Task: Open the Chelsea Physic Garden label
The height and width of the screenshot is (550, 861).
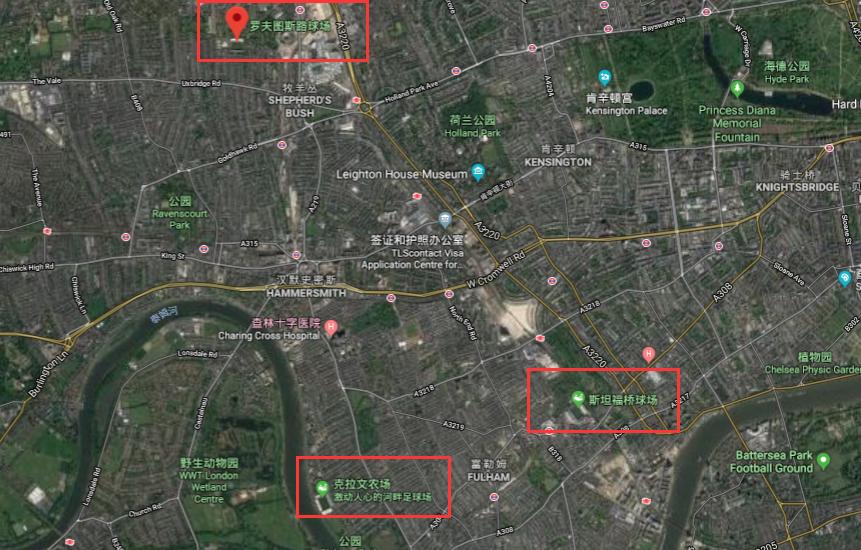Action: tap(813, 363)
